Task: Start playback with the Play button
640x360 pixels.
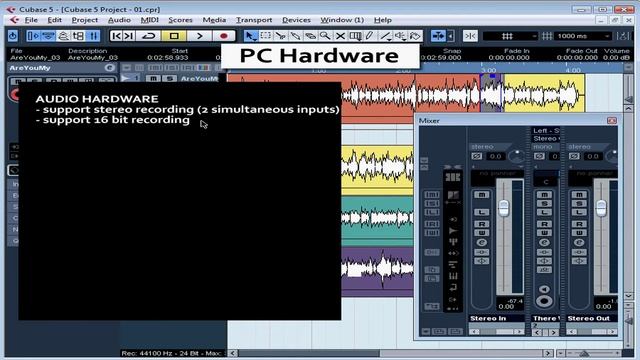Action: click(199, 36)
